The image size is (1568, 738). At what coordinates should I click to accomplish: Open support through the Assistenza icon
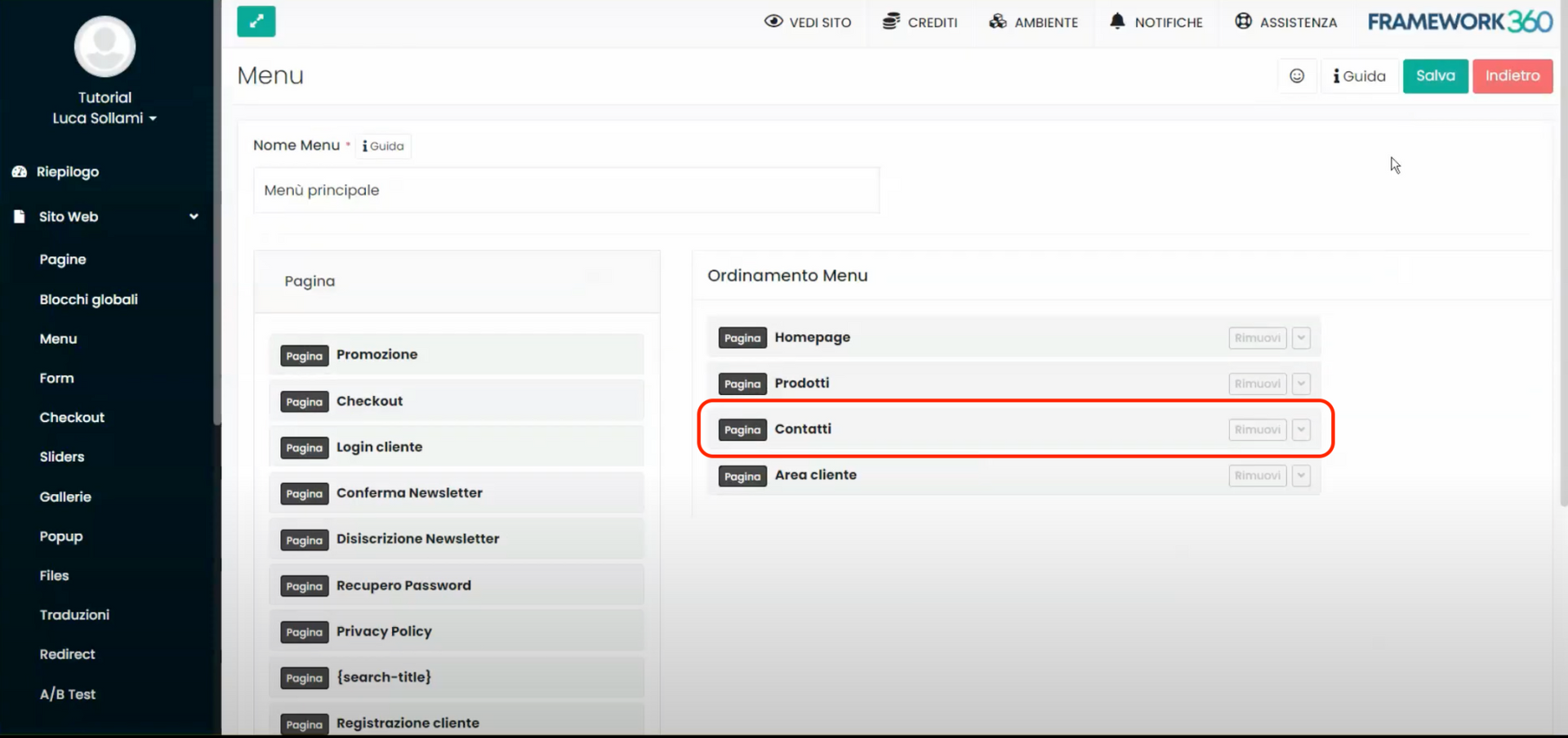1243,22
